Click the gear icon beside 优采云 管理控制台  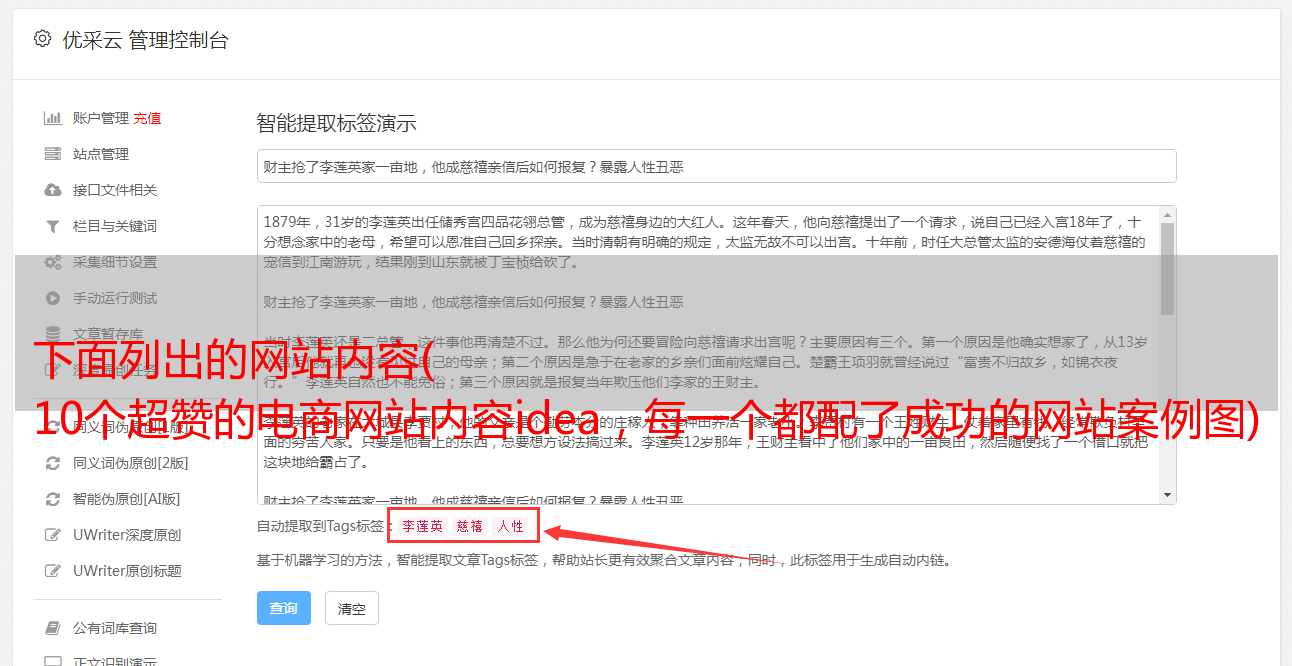pos(42,39)
